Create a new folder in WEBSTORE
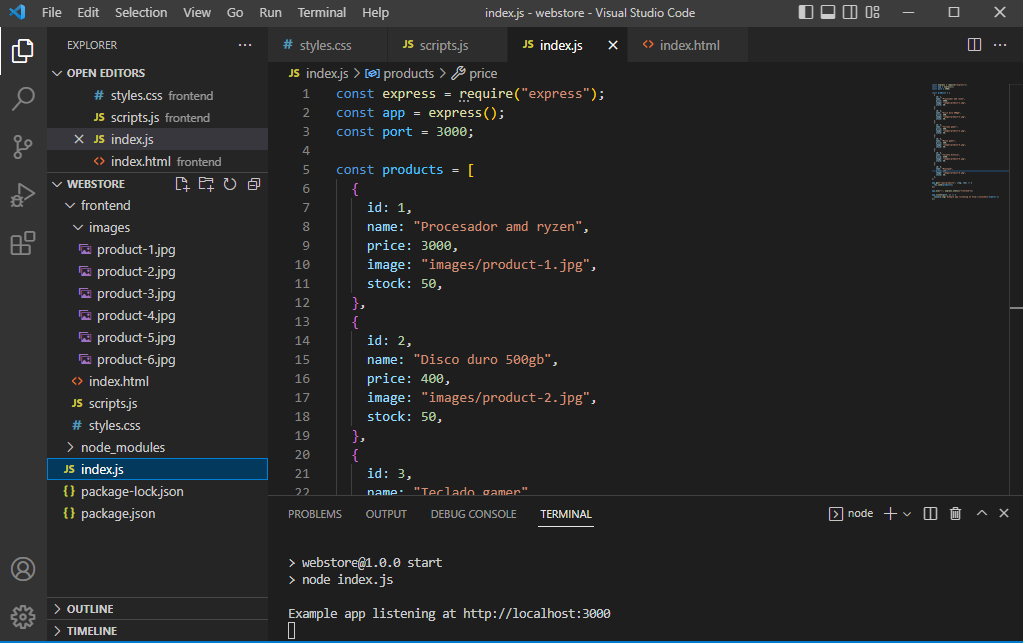The image size is (1023, 643). tap(206, 185)
